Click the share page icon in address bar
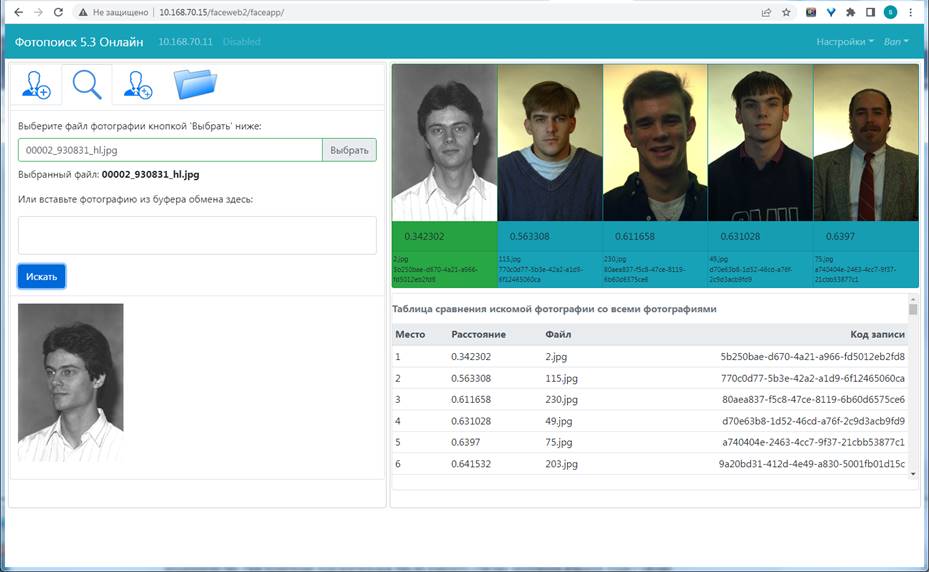 point(766,13)
